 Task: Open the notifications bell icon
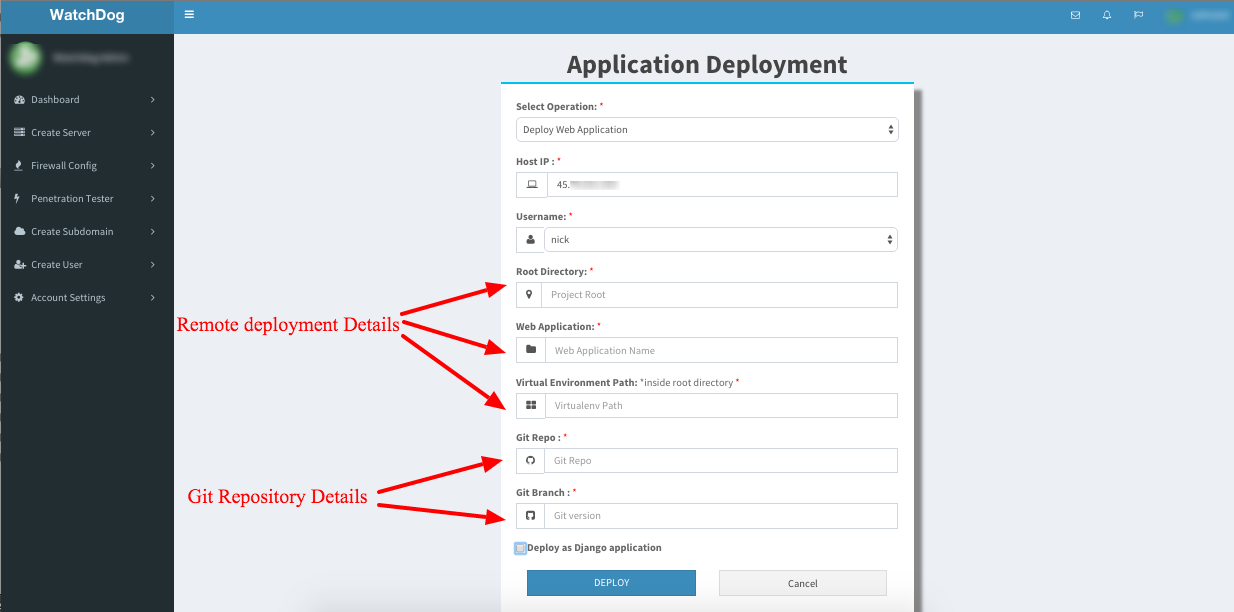[1107, 15]
